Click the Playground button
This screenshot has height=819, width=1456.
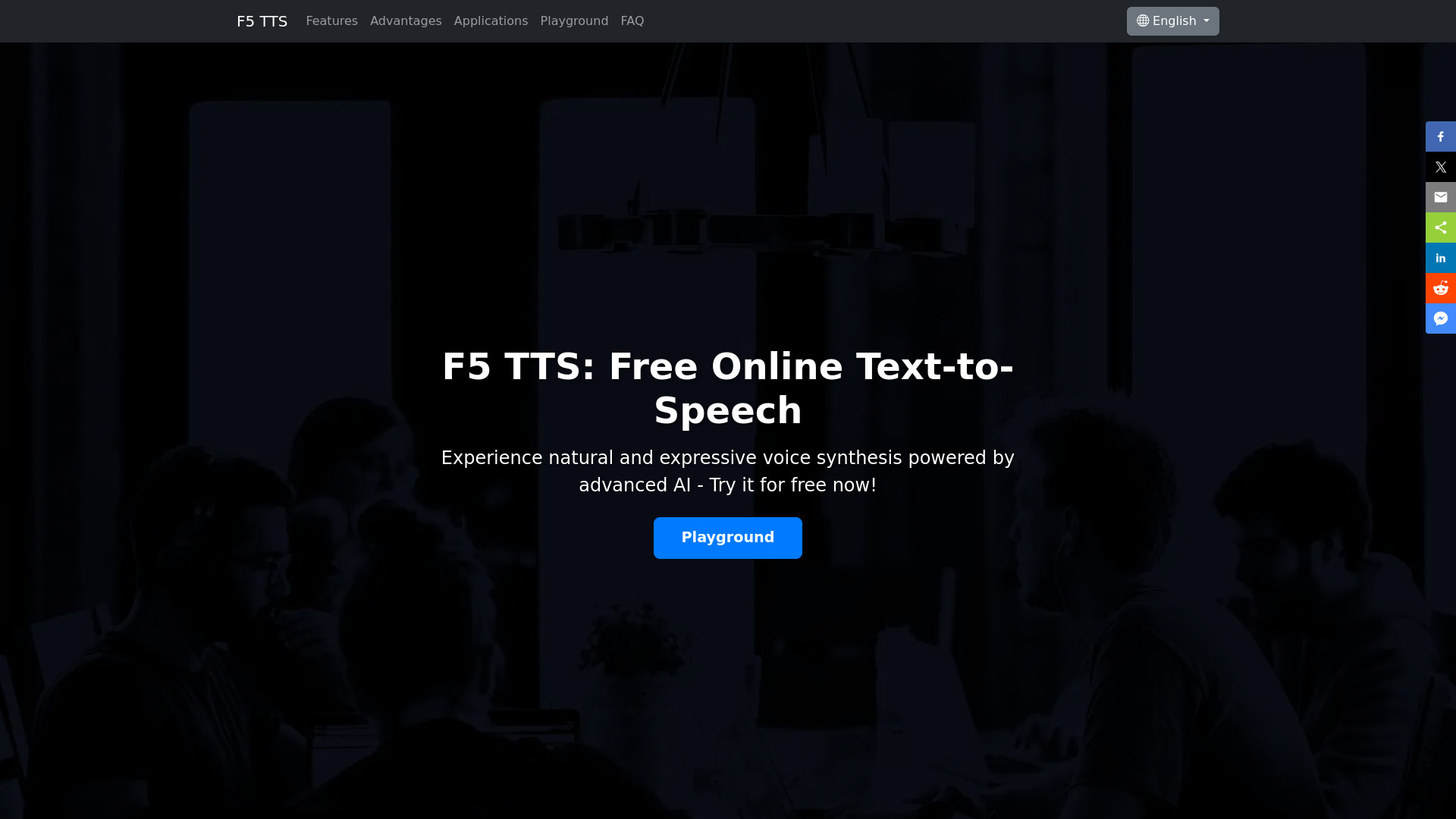coord(728,538)
